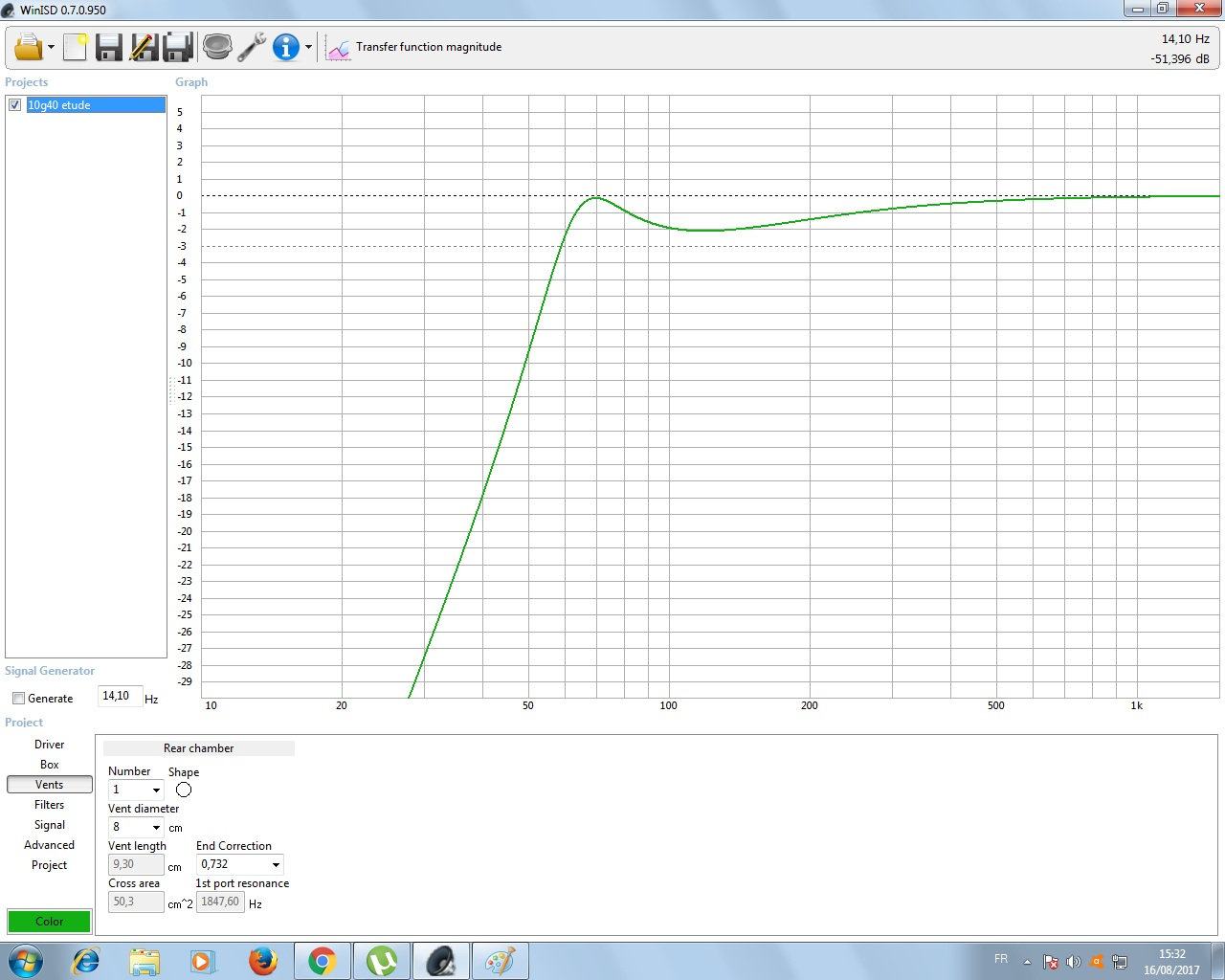
Task: Switch to the Signal tab
Action: coord(50,825)
